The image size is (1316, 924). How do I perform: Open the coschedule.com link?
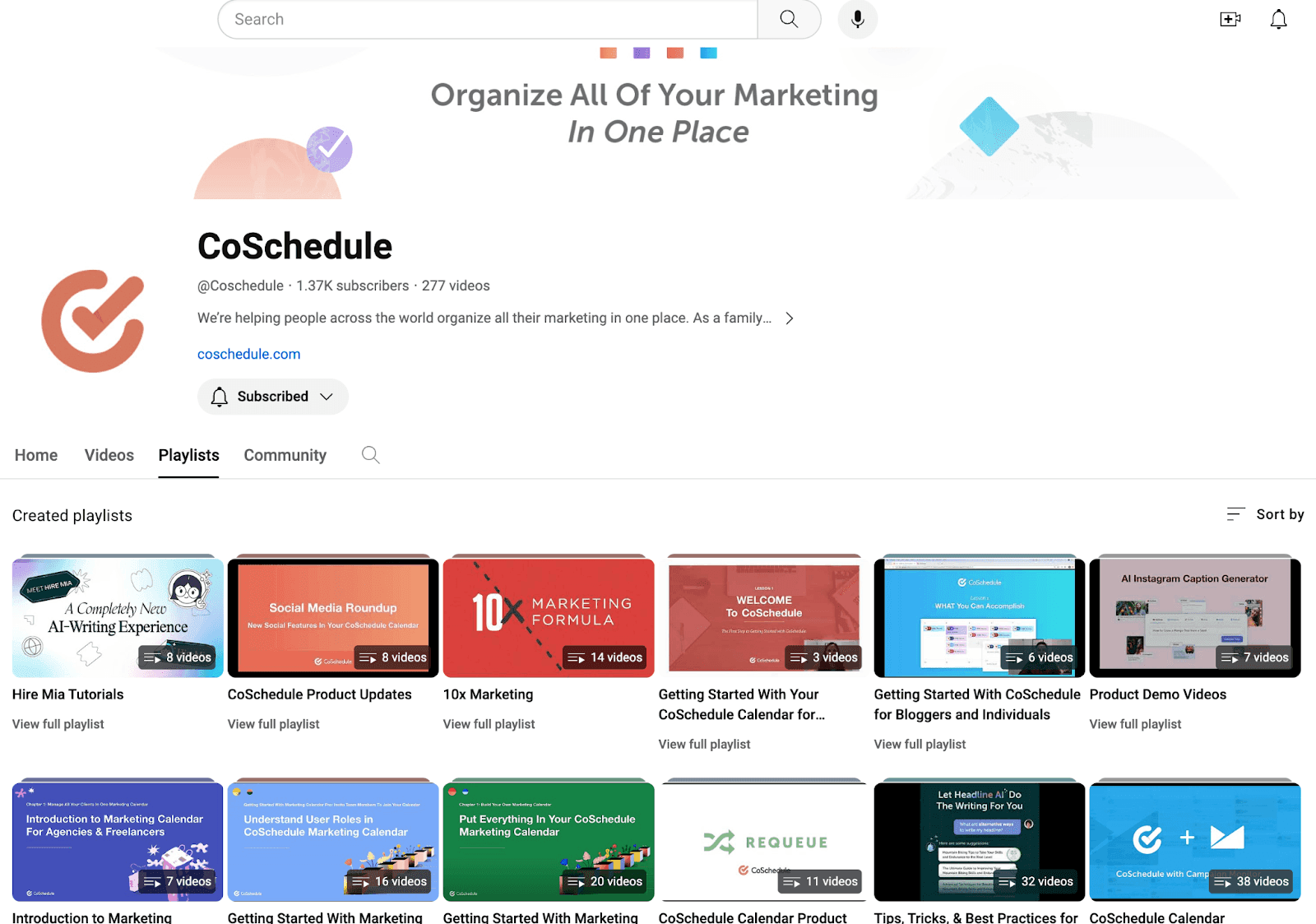pos(249,354)
